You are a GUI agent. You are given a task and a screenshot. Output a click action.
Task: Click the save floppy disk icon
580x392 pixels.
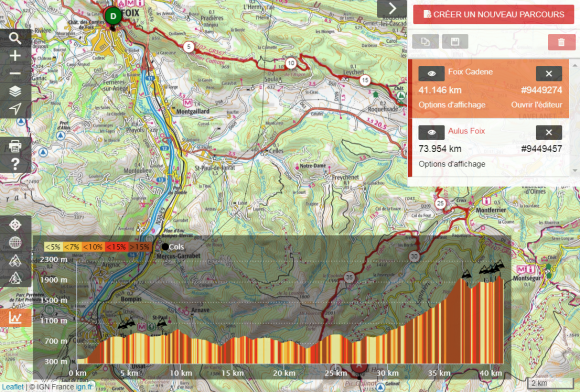455,41
